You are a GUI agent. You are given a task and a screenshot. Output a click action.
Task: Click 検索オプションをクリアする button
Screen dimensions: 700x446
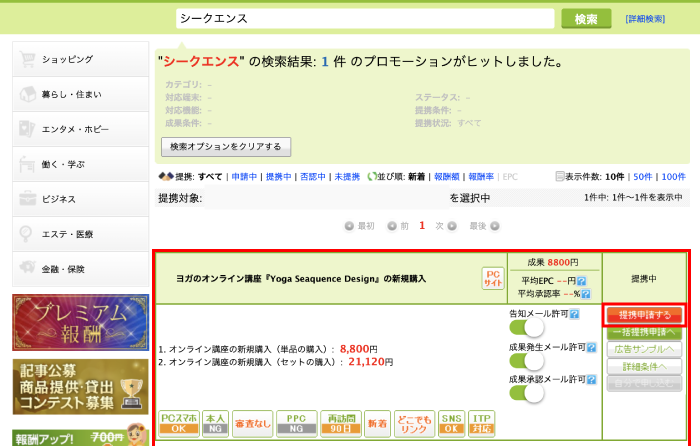click(x=226, y=147)
